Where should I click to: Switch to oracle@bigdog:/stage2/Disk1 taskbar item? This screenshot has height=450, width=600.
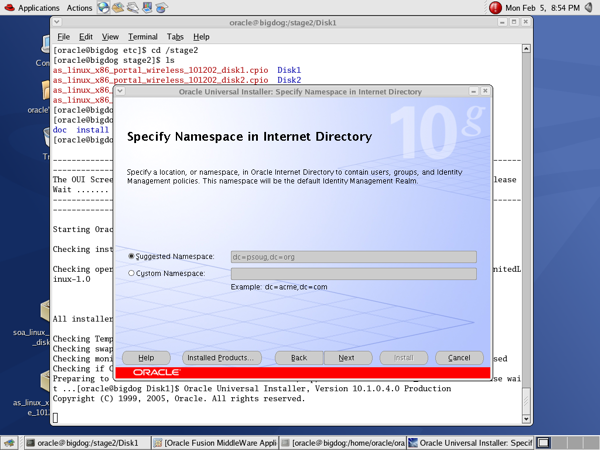(x=87, y=443)
